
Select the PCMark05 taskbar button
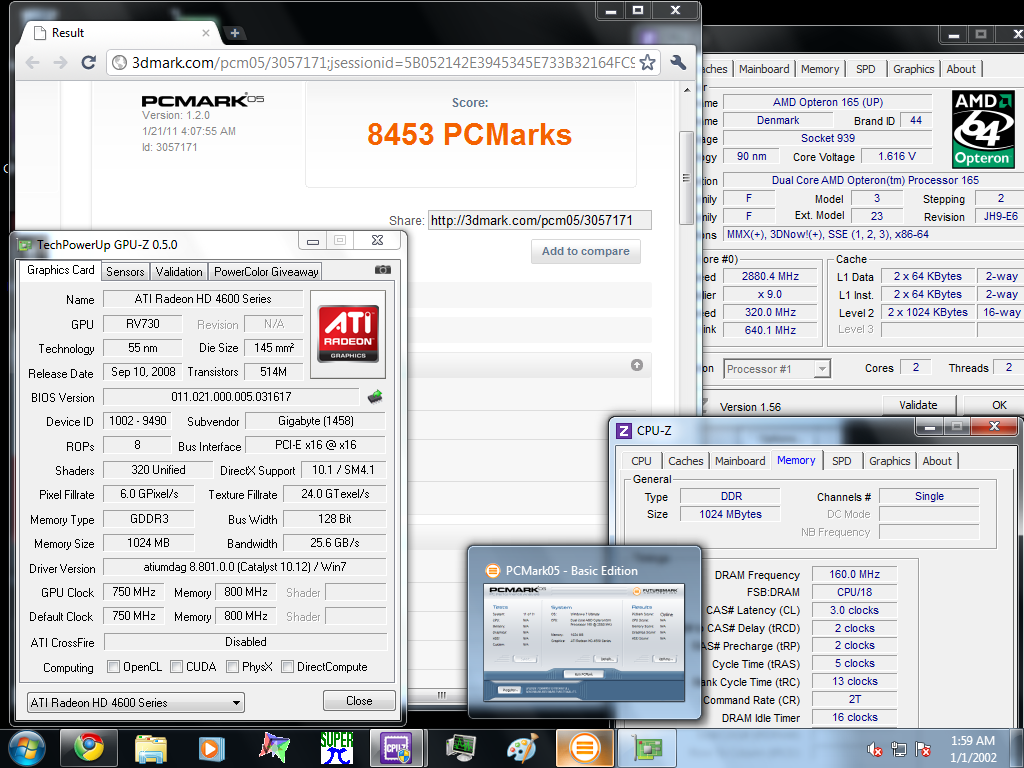(584, 748)
